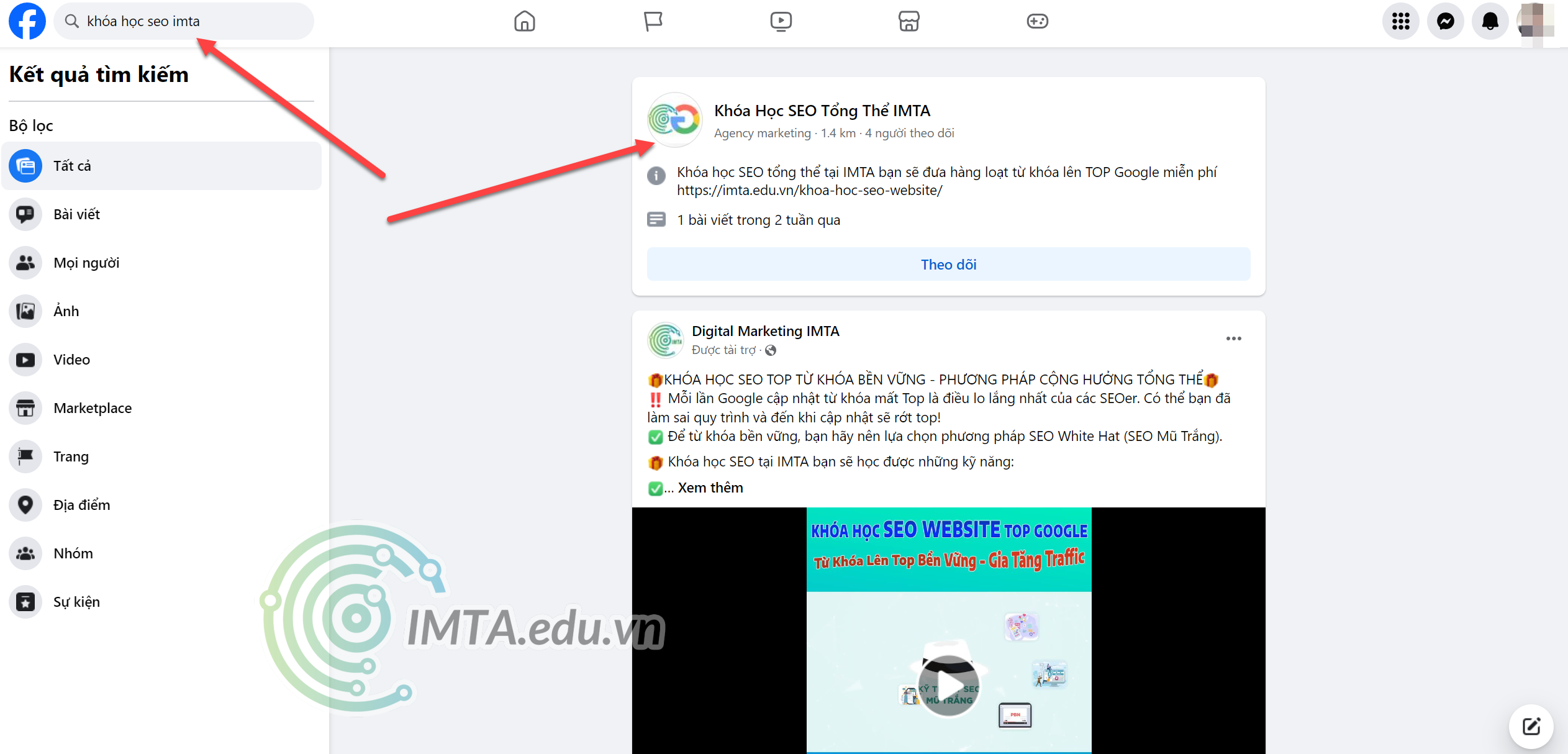
Task: Click the 'Được tài trợ' sponsored label
Action: coord(723,350)
